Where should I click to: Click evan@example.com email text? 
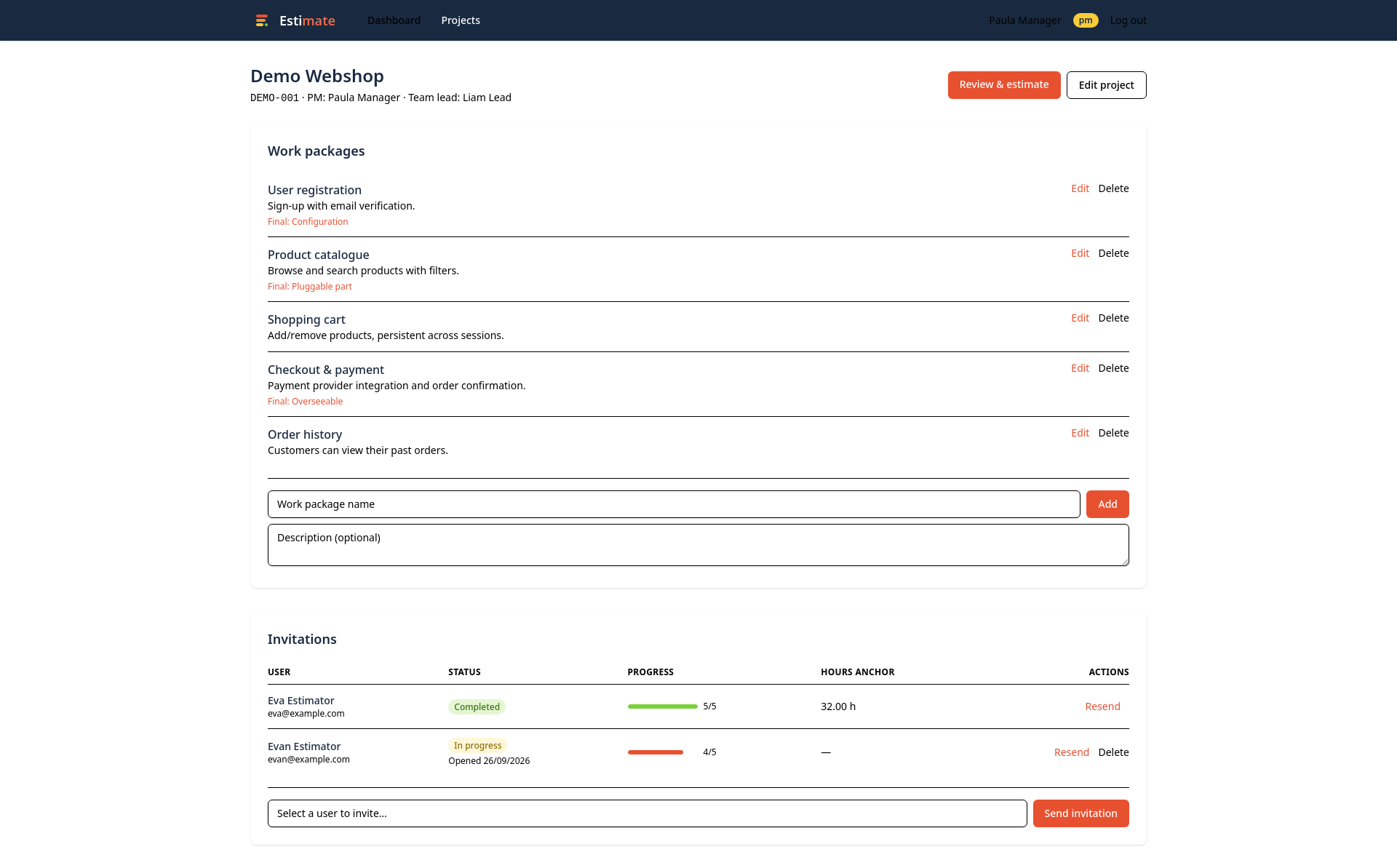[309, 760]
